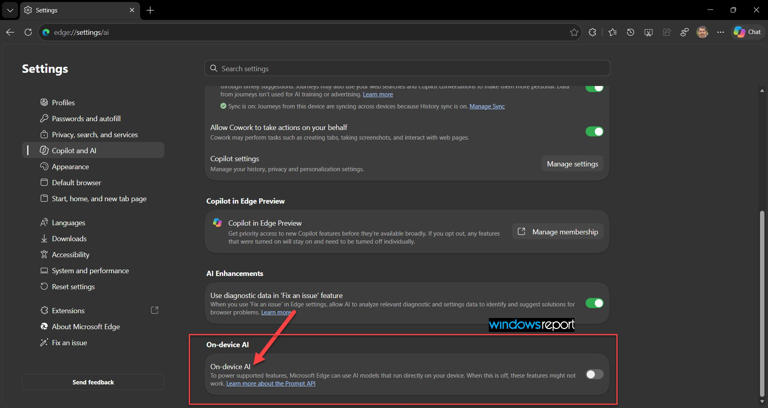Open System and performance settings

(93, 271)
